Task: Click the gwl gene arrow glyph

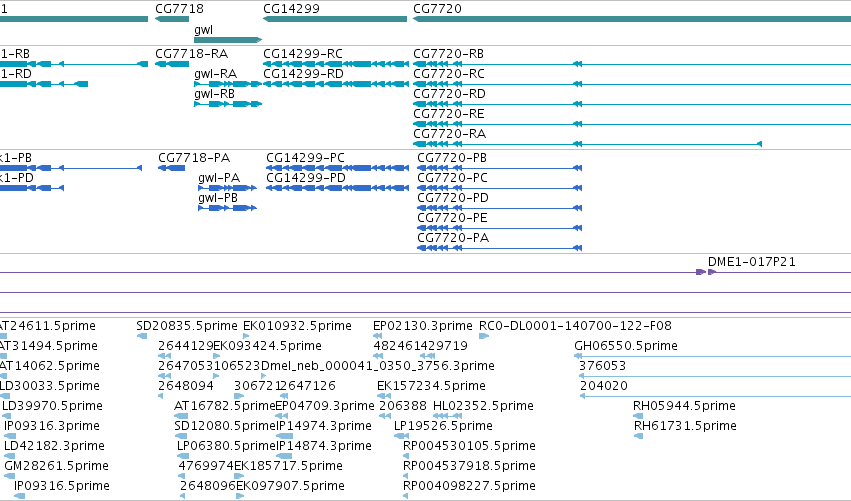Action: coord(228,40)
